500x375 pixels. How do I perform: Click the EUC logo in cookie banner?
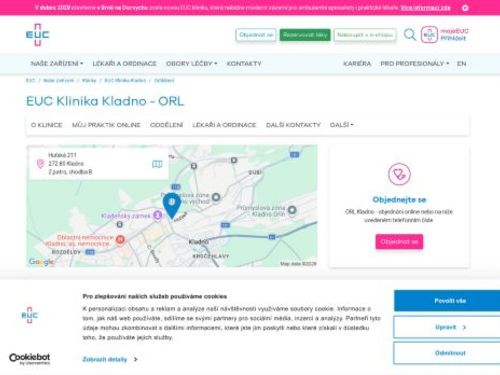tap(30, 315)
